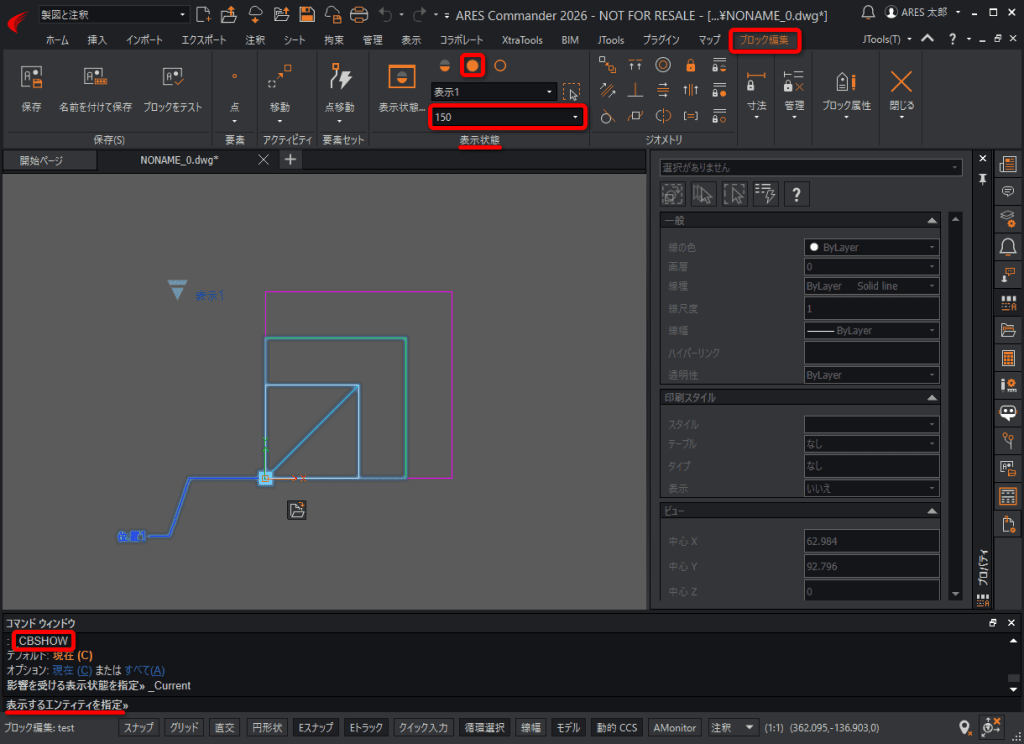The width and height of the screenshot is (1024, 744).
Task: Open the Save As (名前を付けて保存) tool
Action: coord(95,77)
